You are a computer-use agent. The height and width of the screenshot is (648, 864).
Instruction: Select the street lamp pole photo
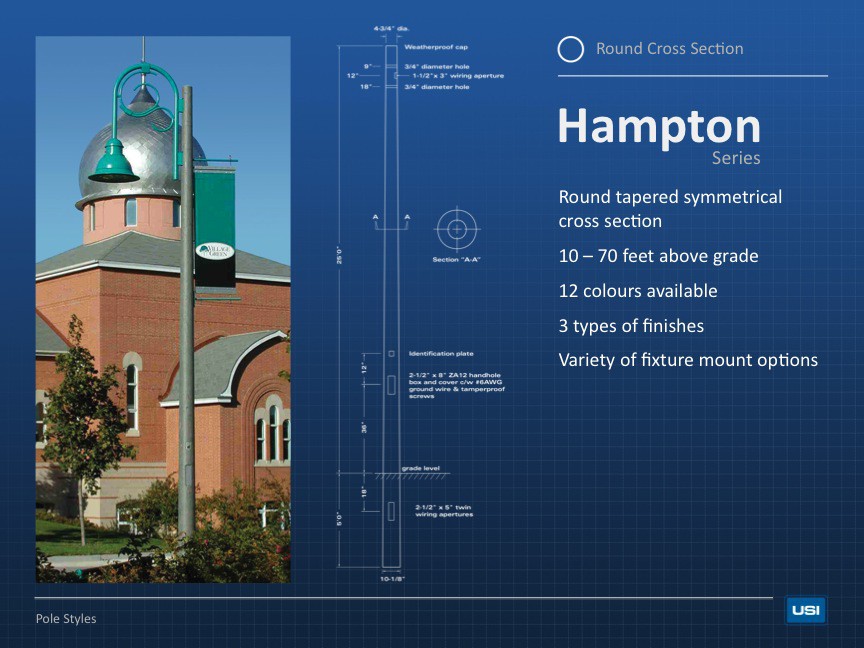point(163,309)
